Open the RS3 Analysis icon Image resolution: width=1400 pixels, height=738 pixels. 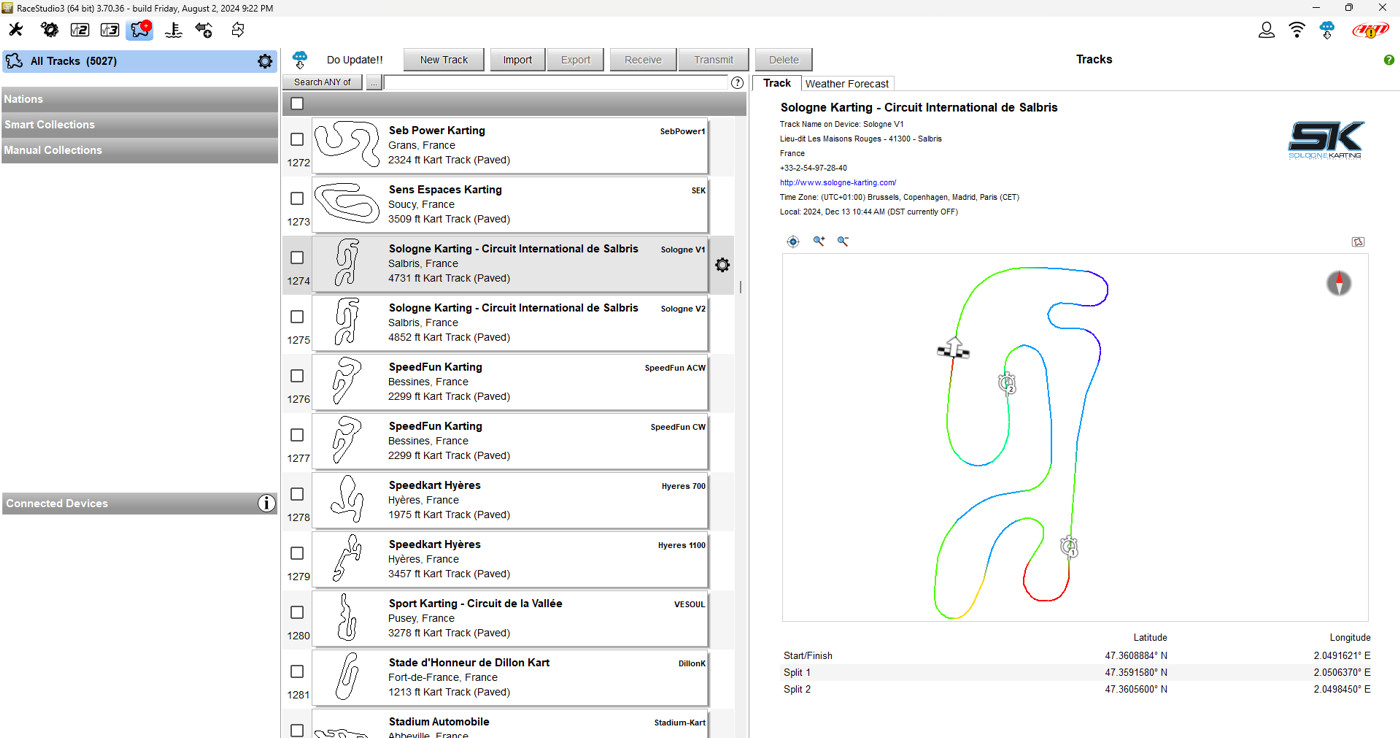[110, 30]
